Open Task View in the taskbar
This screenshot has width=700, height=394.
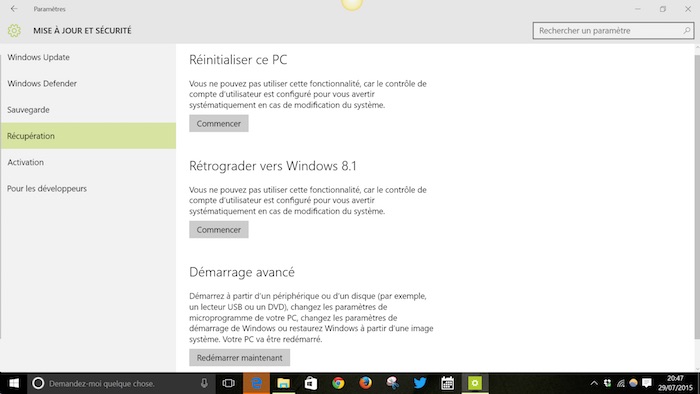click(229, 383)
